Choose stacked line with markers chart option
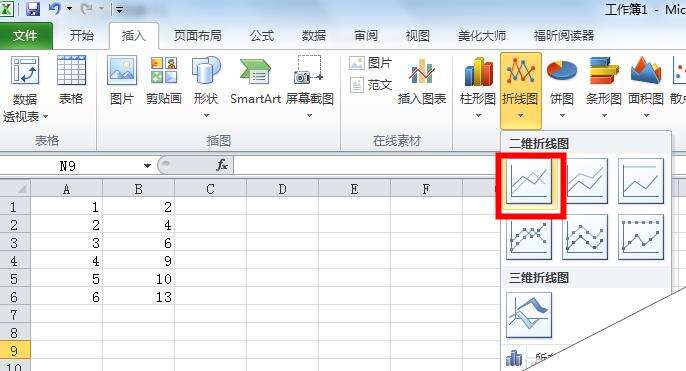 click(585, 237)
